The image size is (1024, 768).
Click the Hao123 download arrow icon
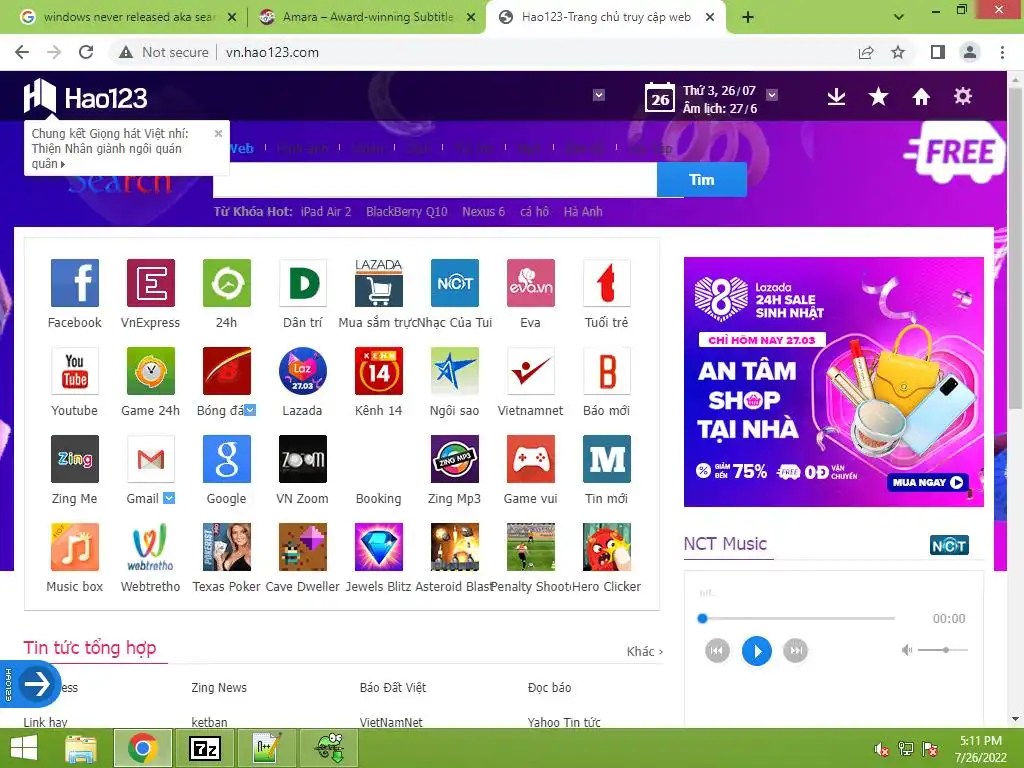836,97
